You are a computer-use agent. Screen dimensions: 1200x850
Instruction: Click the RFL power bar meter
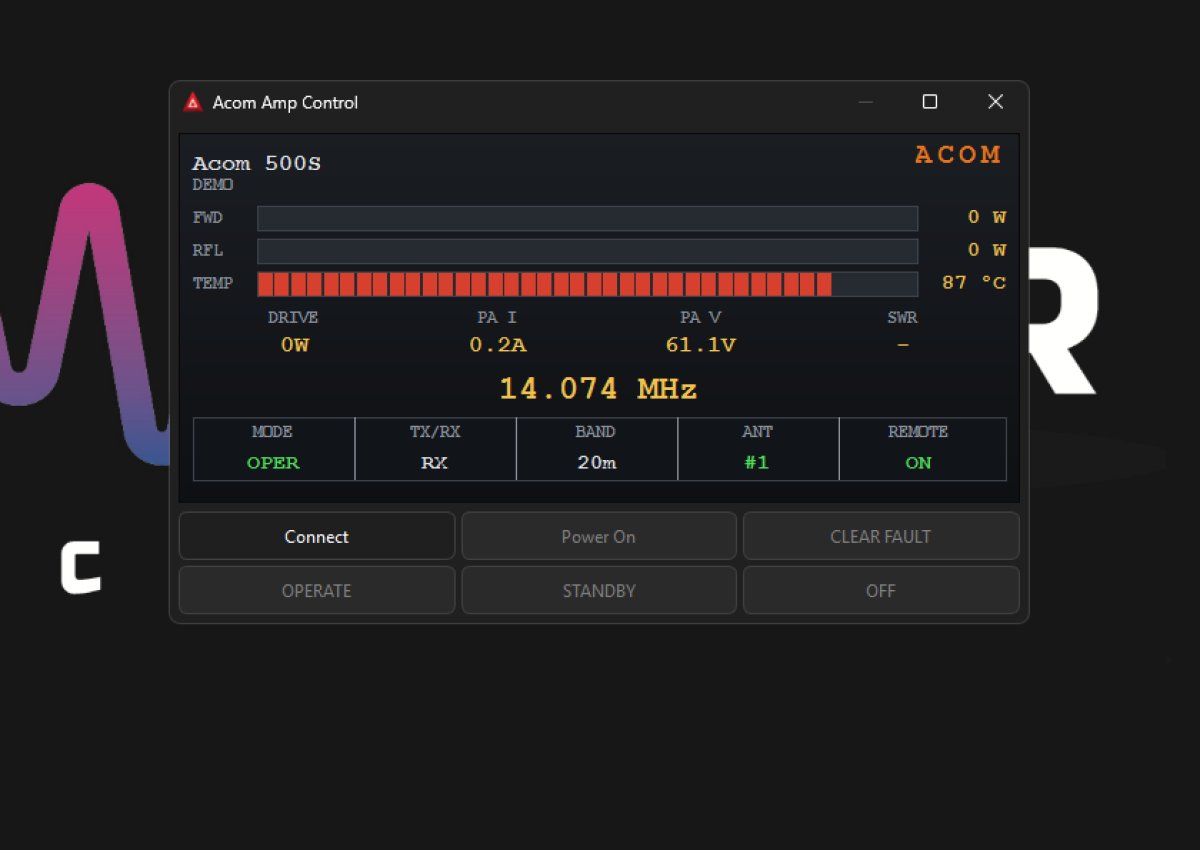[x=587, y=251]
